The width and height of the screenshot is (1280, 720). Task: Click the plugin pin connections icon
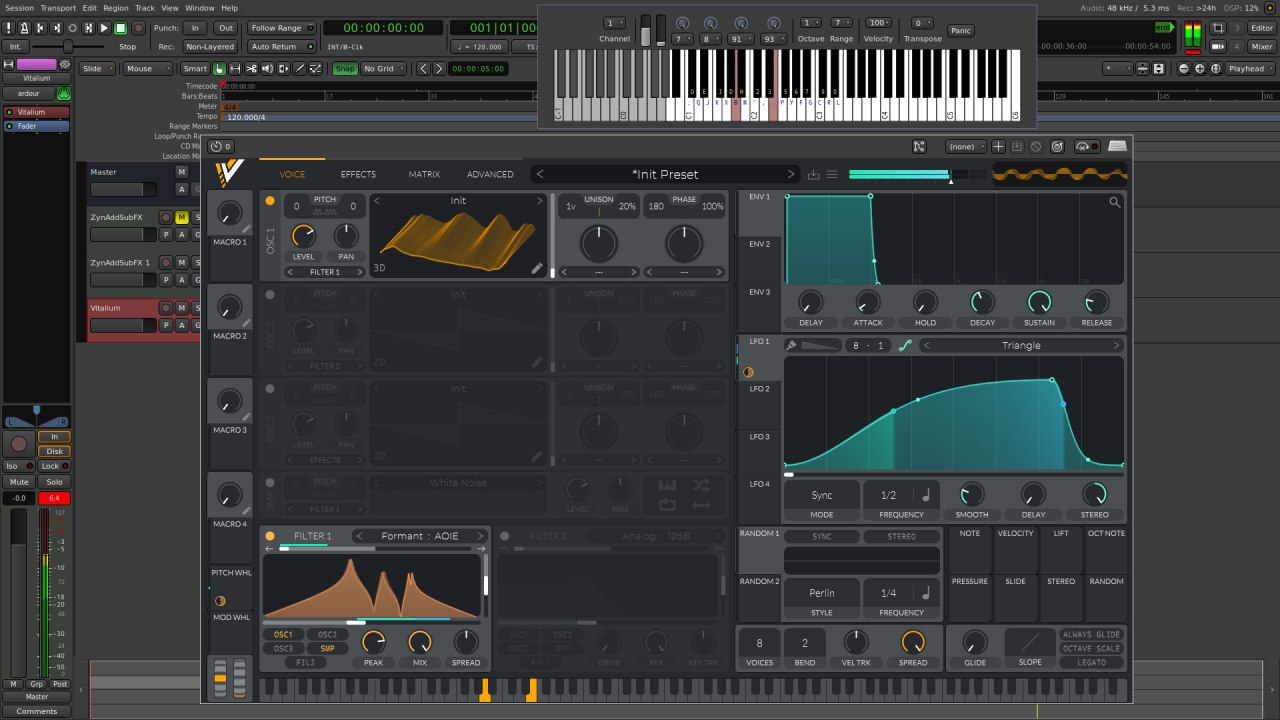click(919, 147)
